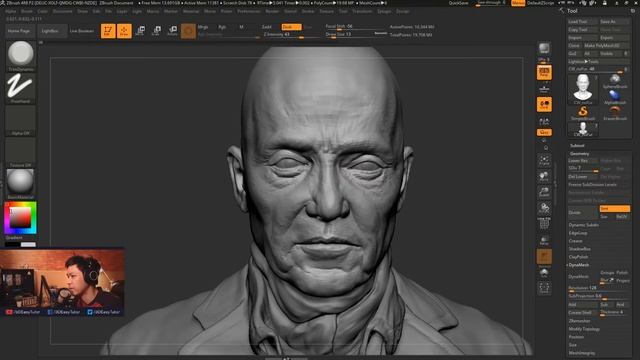This screenshot has height=360, width=640.
Task: Open the Render menu
Action: point(272,11)
